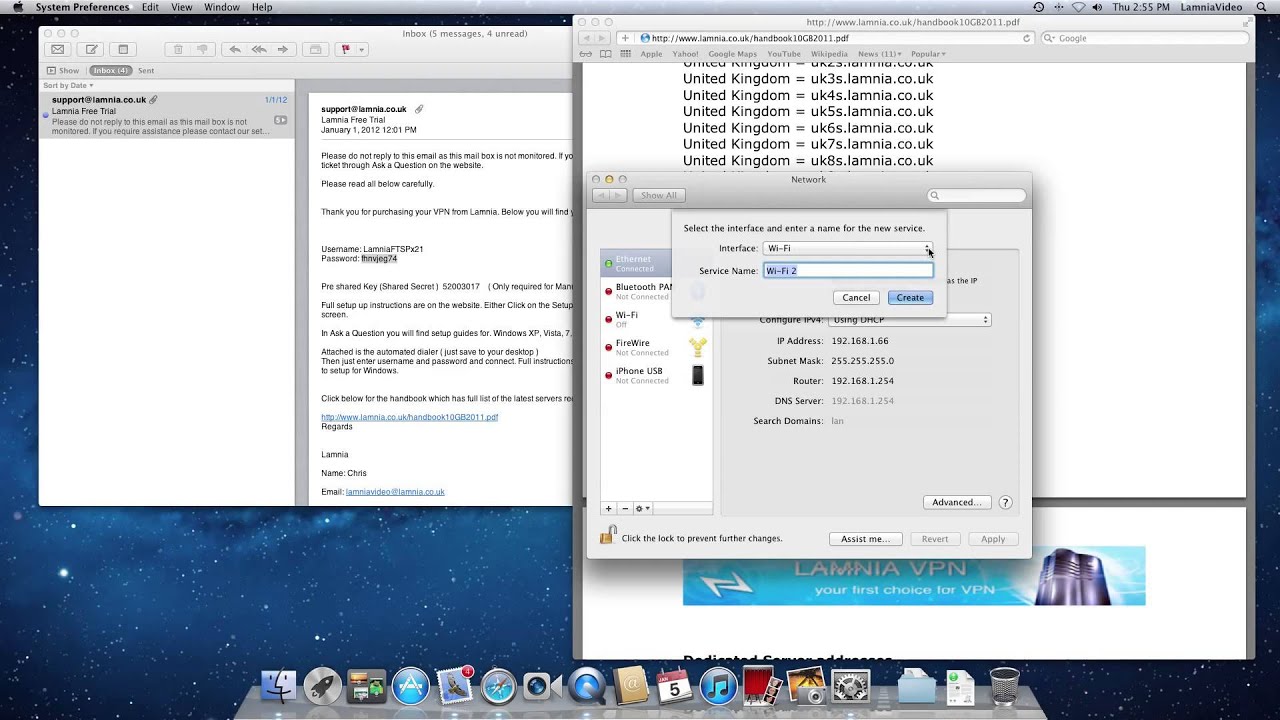Click Assist me button
The width and height of the screenshot is (1280, 720).
pos(866,539)
